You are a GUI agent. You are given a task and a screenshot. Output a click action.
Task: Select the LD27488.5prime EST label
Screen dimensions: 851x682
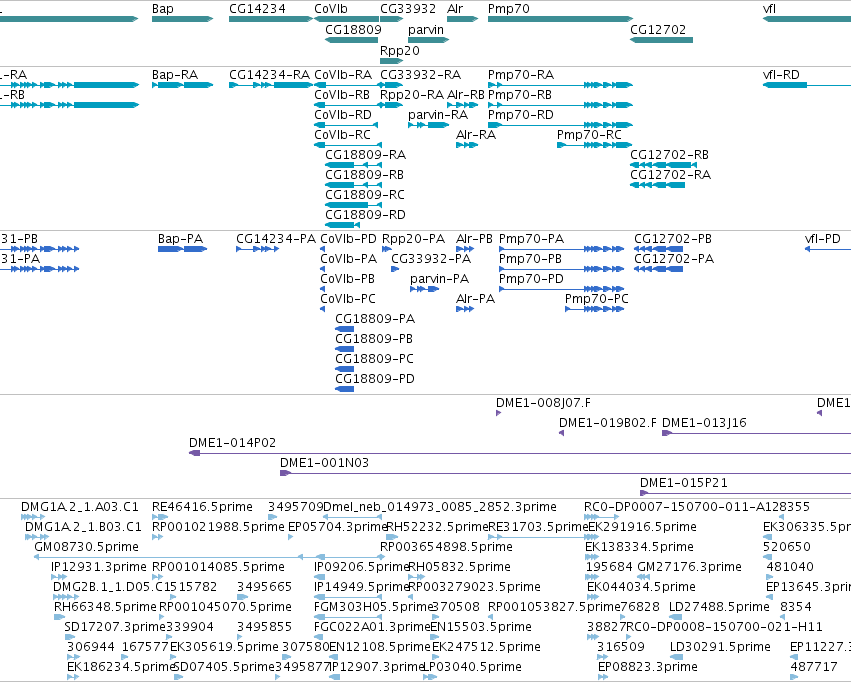pos(719,607)
